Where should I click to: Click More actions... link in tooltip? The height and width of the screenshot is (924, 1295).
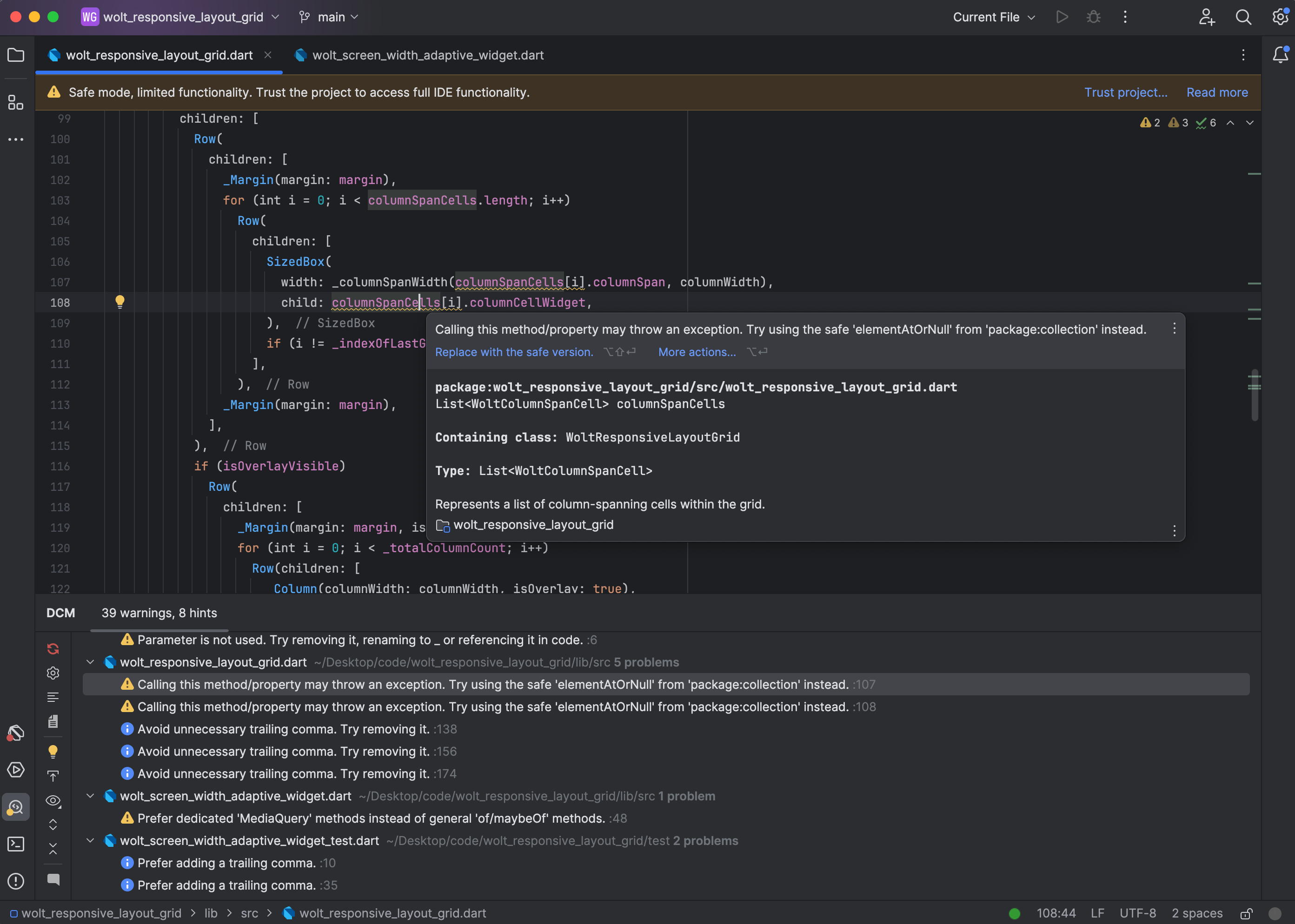697,352
